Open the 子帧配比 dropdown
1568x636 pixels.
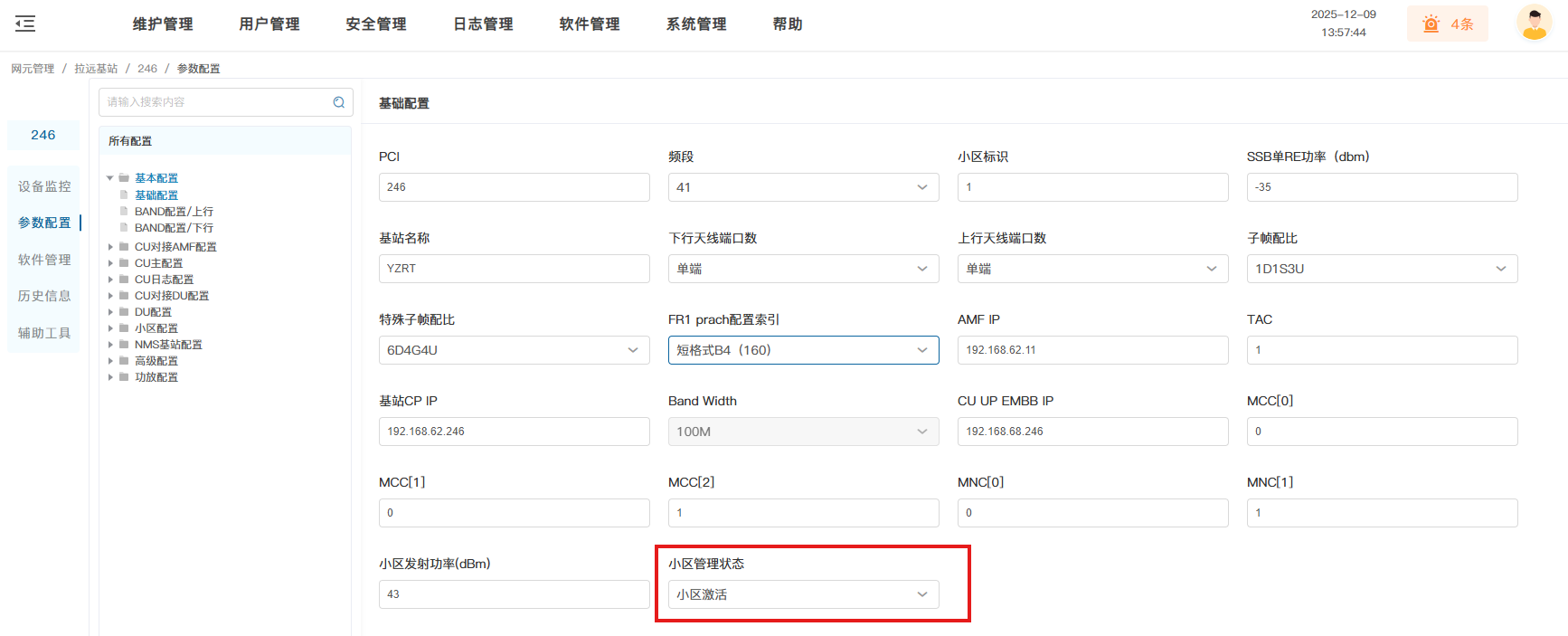(x=1381, y=269)
